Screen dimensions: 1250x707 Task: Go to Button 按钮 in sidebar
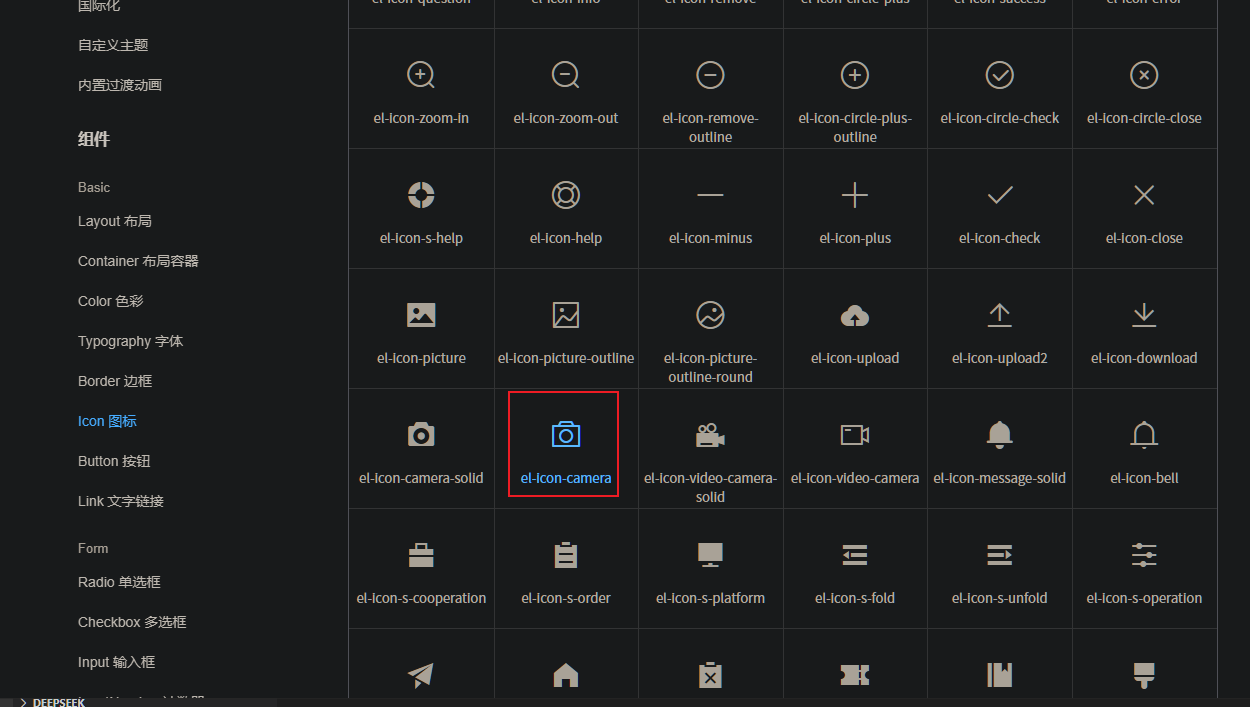(x=114, y=461)
